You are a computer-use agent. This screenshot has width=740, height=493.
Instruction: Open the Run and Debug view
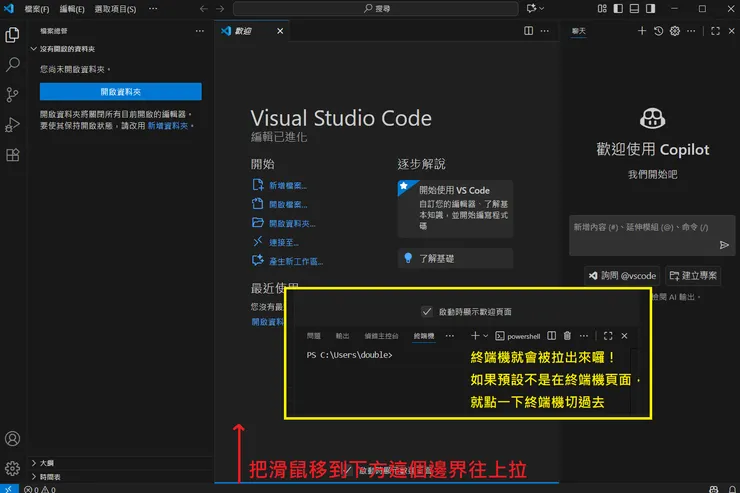point(12,125)
